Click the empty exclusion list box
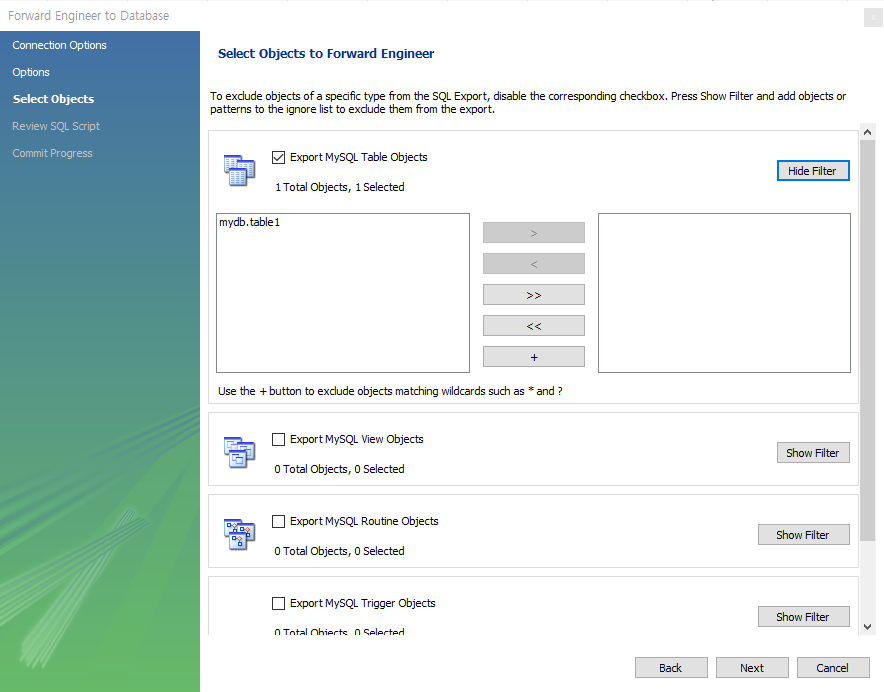The width and height of the screenshot is (884, 692). tap(724, 293)
